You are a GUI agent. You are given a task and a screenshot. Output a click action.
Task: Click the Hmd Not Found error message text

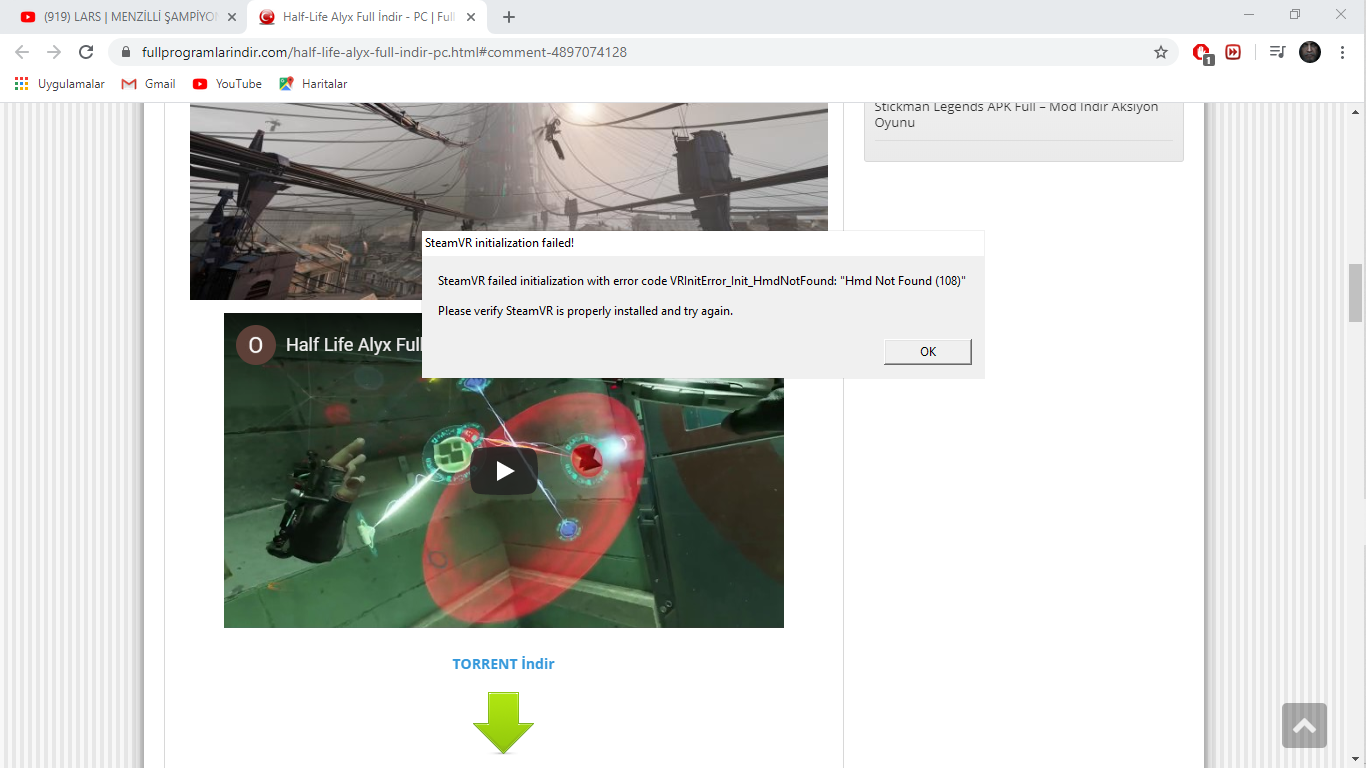click(701, 281)
